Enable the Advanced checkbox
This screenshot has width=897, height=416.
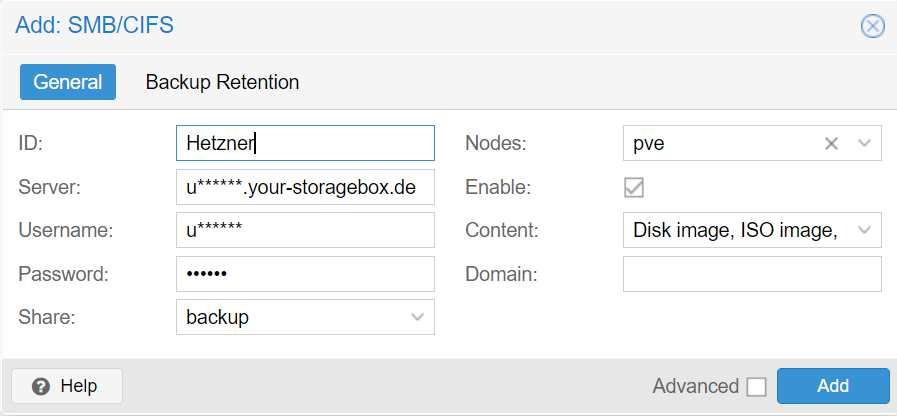click(756, 387)
